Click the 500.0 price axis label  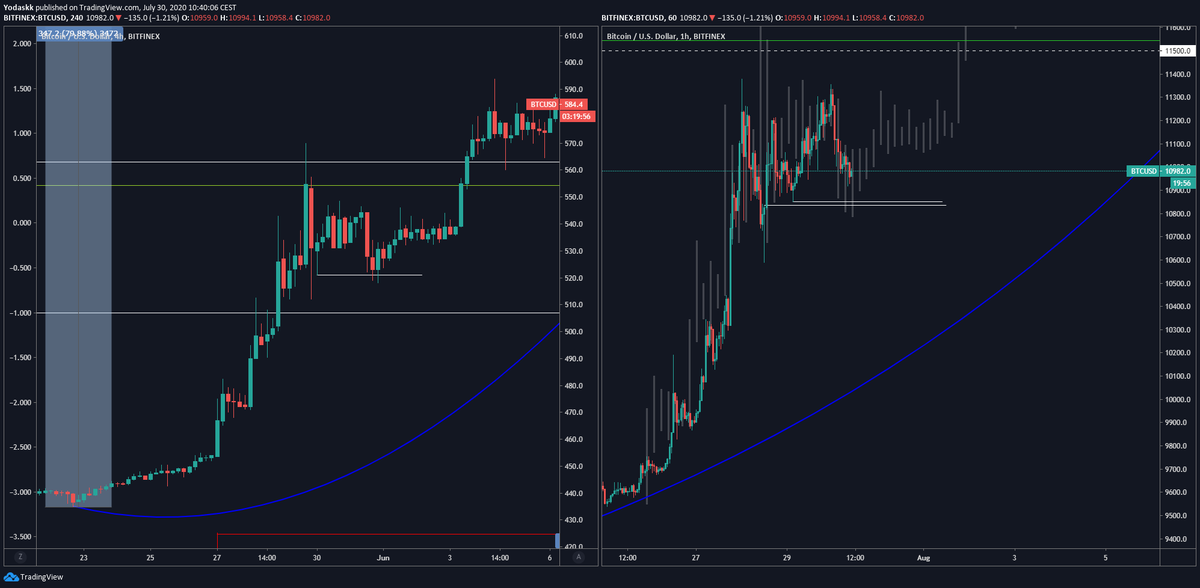pyautogui.click(x=573, y=332)
